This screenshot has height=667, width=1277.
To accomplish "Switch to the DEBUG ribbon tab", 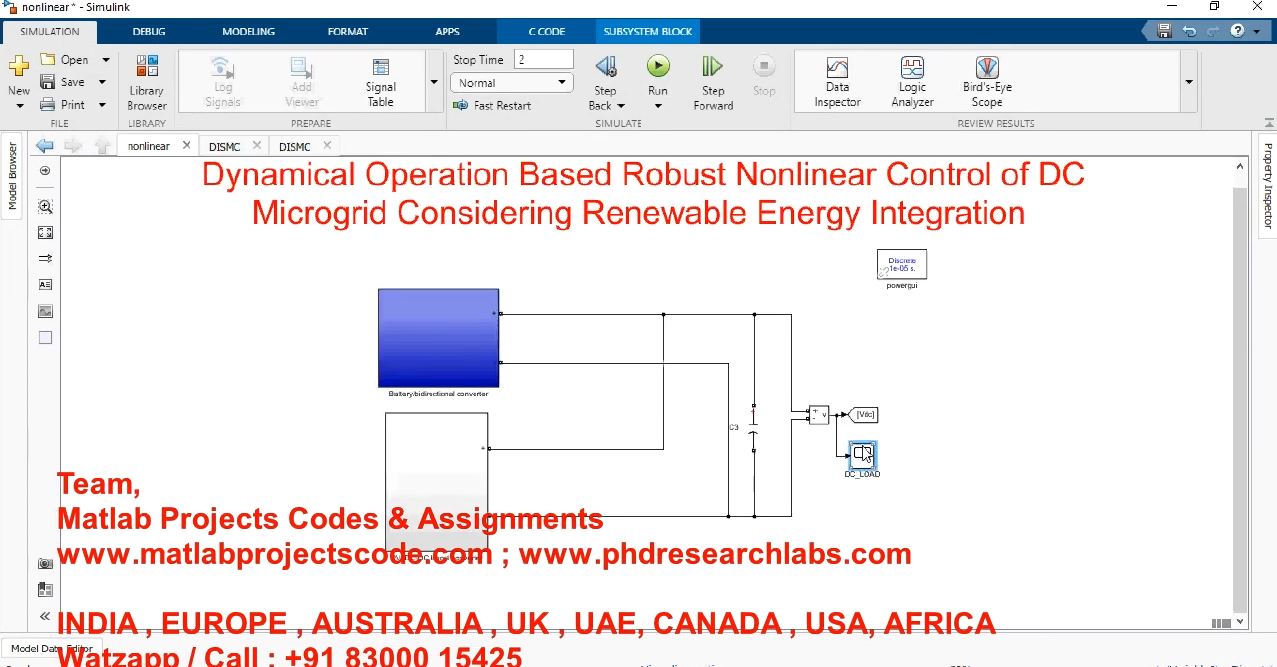I will point(149,31).
